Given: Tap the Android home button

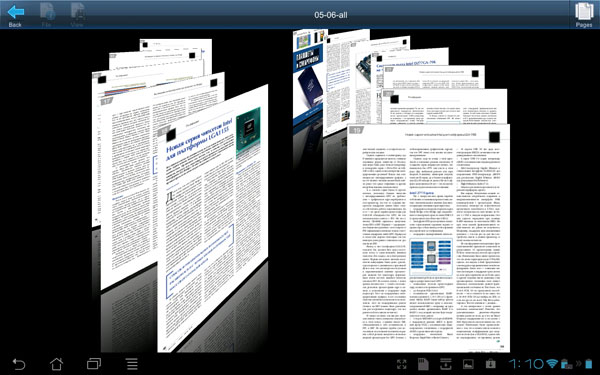Looking at the screenshot, I should tap(56, 364).
